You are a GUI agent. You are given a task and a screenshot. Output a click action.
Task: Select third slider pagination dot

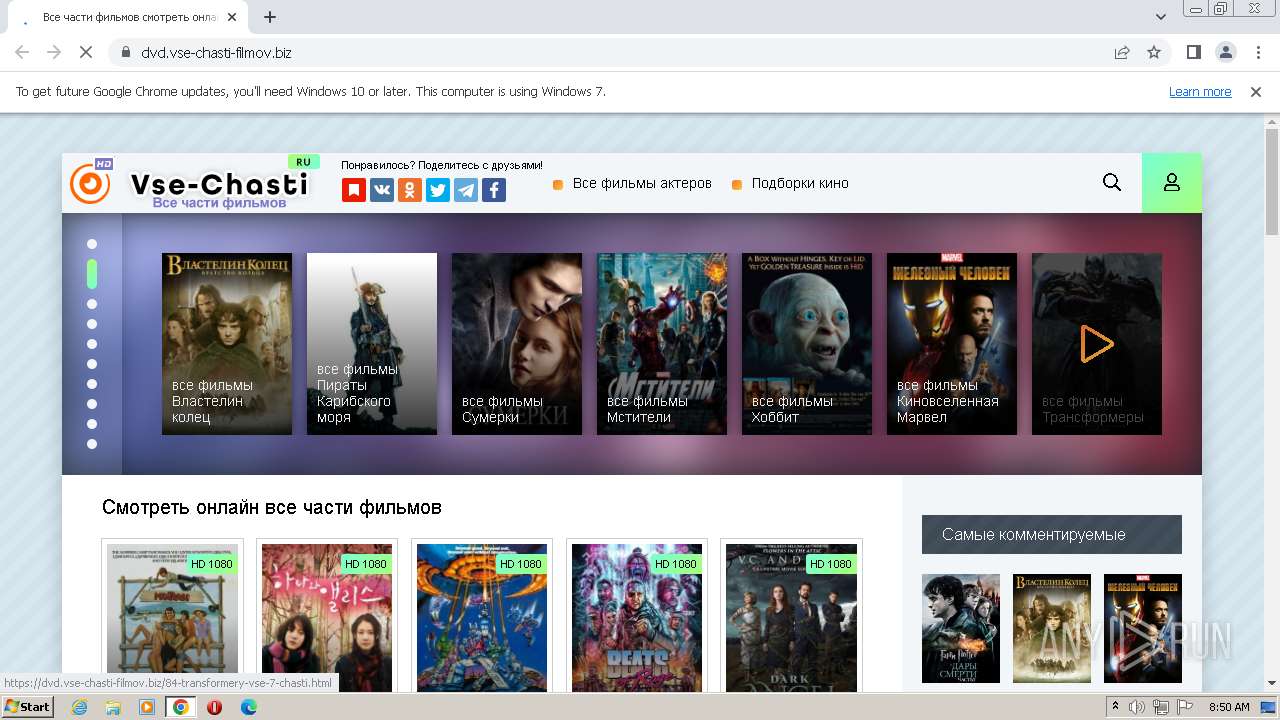pos(92,304)
